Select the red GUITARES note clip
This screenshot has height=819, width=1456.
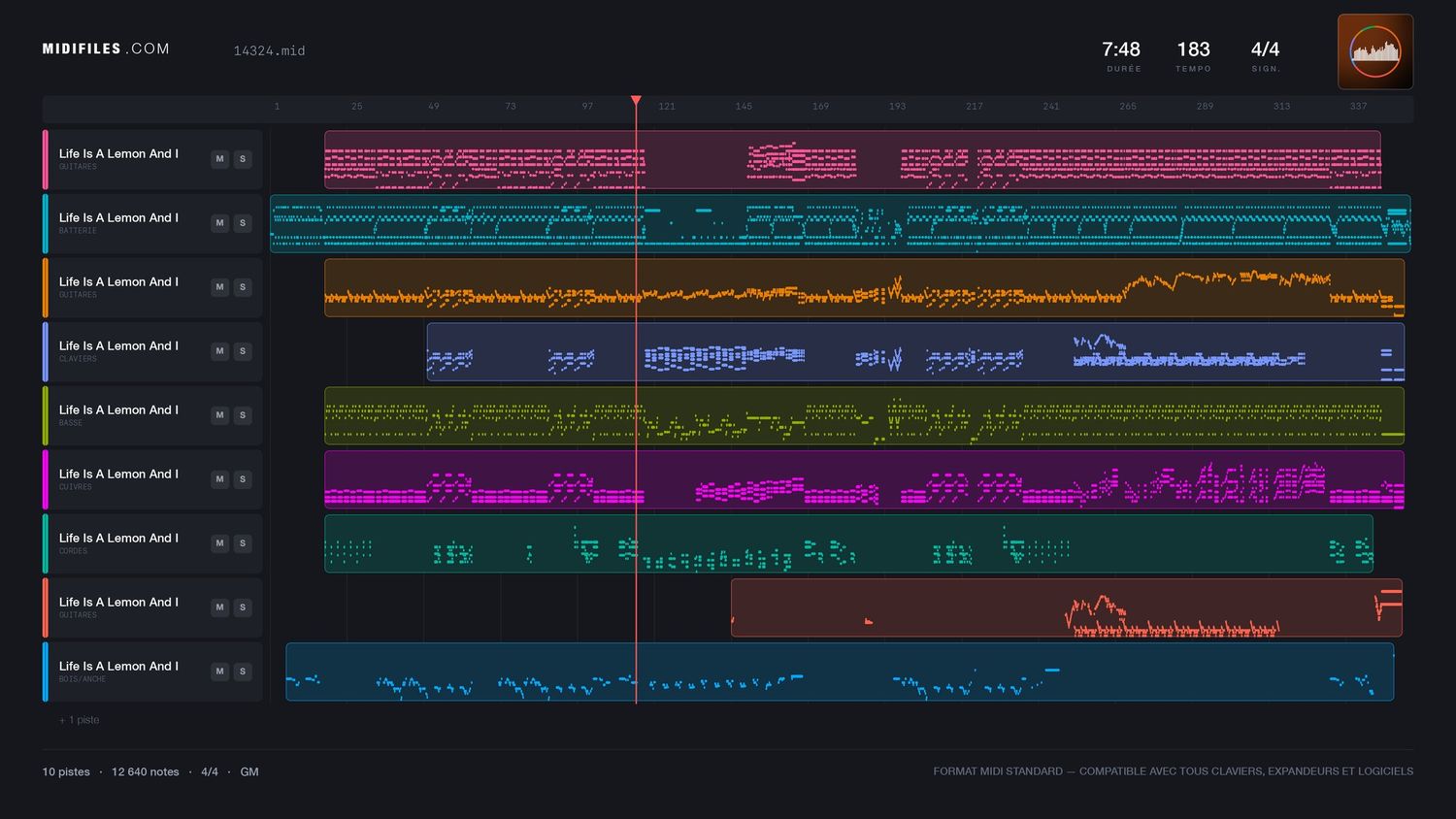point(1067,607)
